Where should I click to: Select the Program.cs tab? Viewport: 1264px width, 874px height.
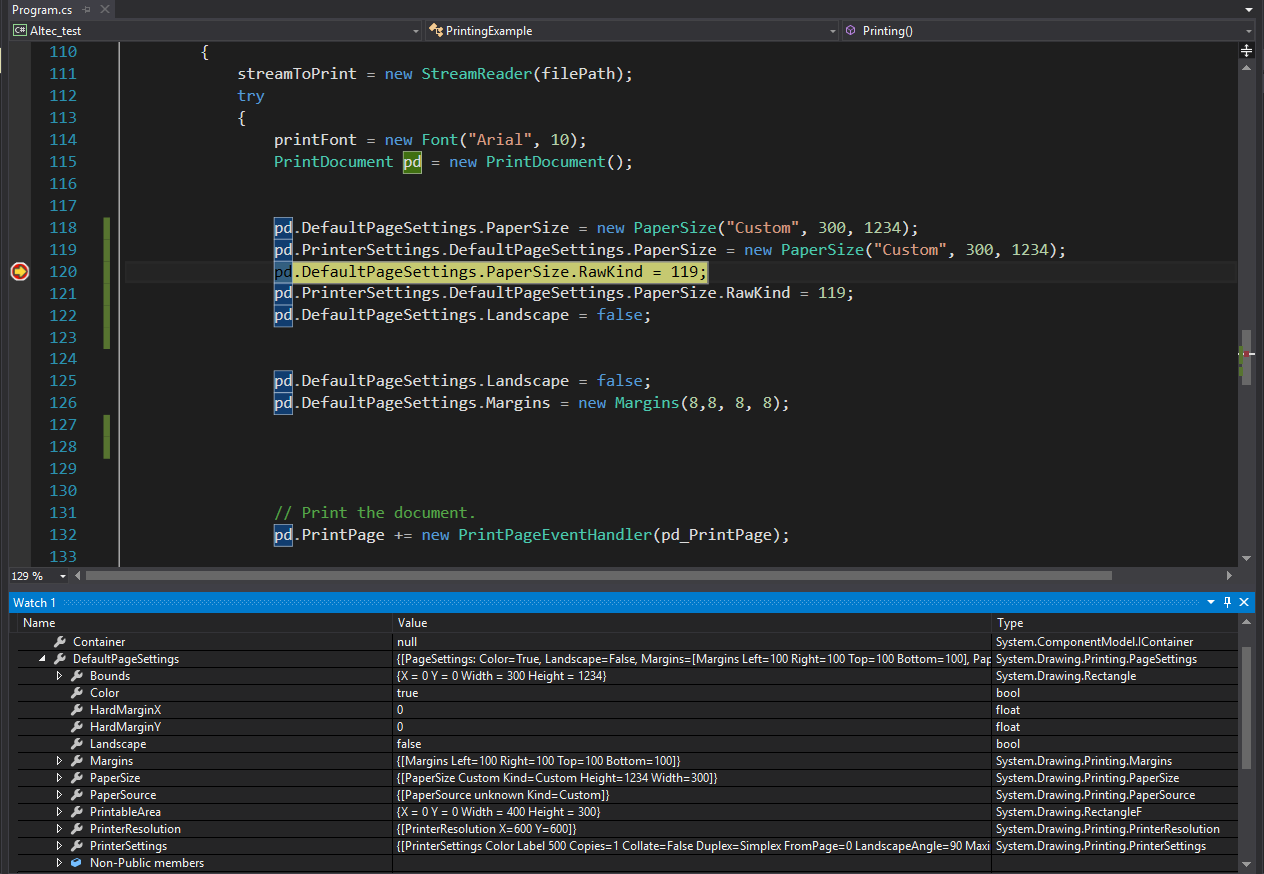42,9
